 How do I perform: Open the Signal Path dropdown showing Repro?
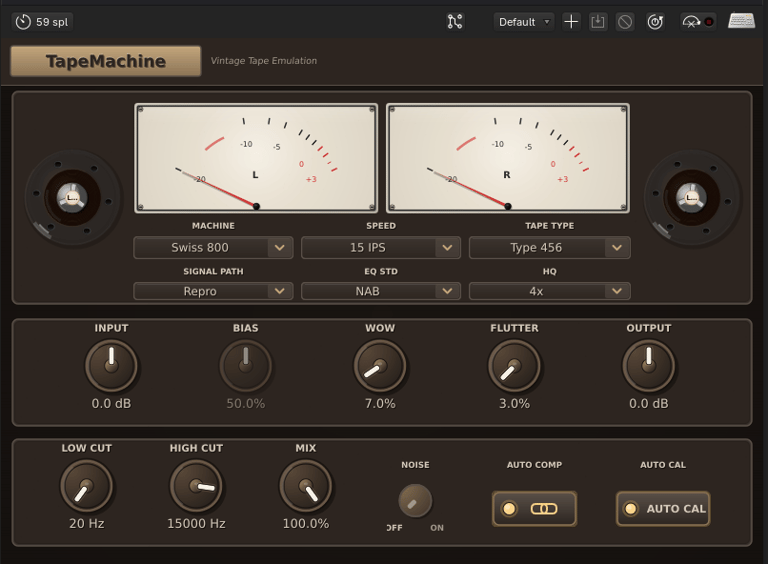213,291
